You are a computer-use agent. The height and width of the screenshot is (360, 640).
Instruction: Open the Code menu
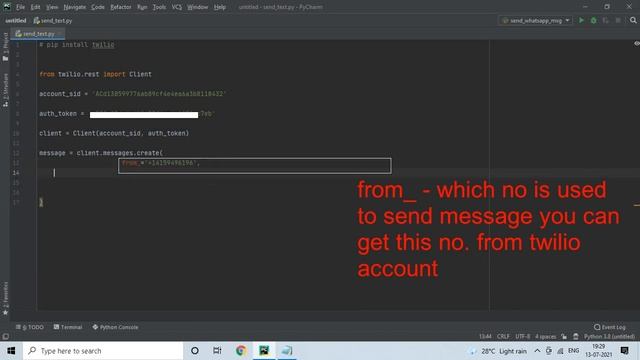tap(98, 7)
